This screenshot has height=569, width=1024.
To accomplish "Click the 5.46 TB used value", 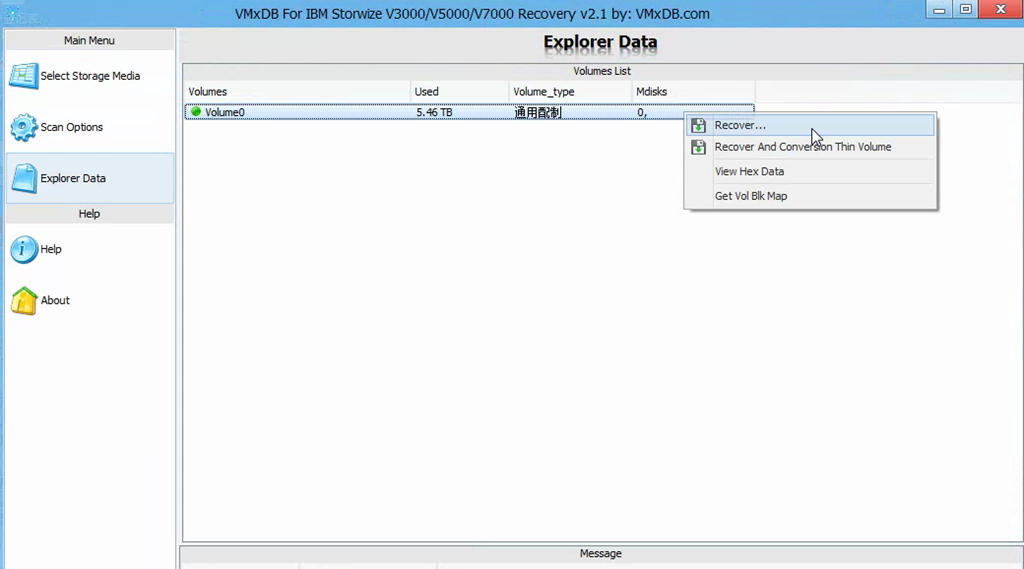I will tap(434, 112).
